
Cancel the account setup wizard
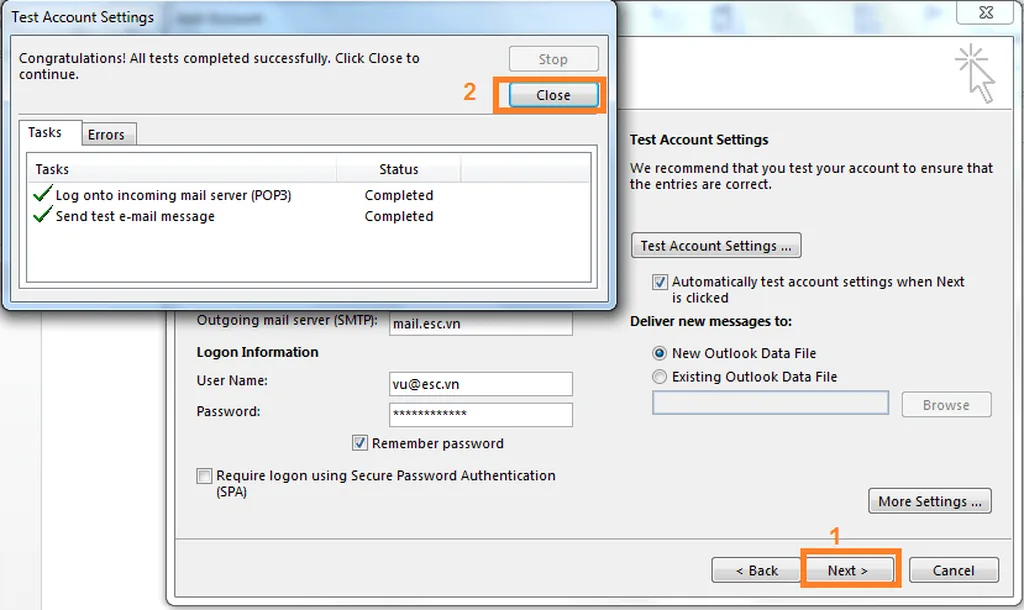(953, 570)
